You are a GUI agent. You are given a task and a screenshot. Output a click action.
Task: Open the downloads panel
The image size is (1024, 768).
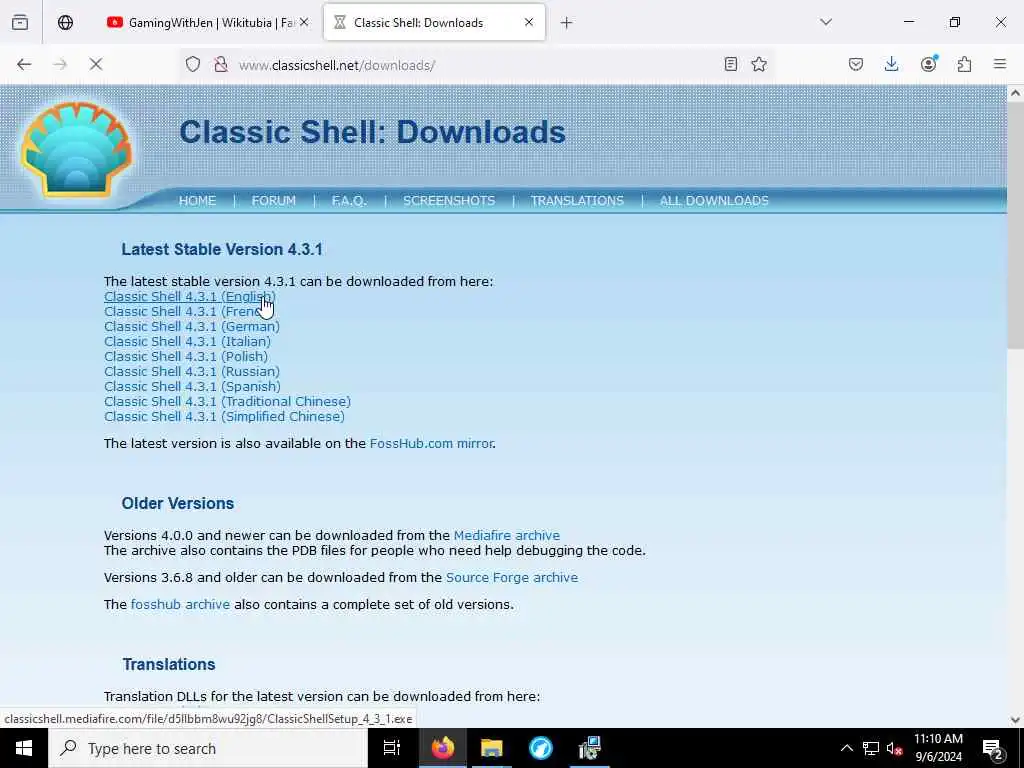pos(891,64)
